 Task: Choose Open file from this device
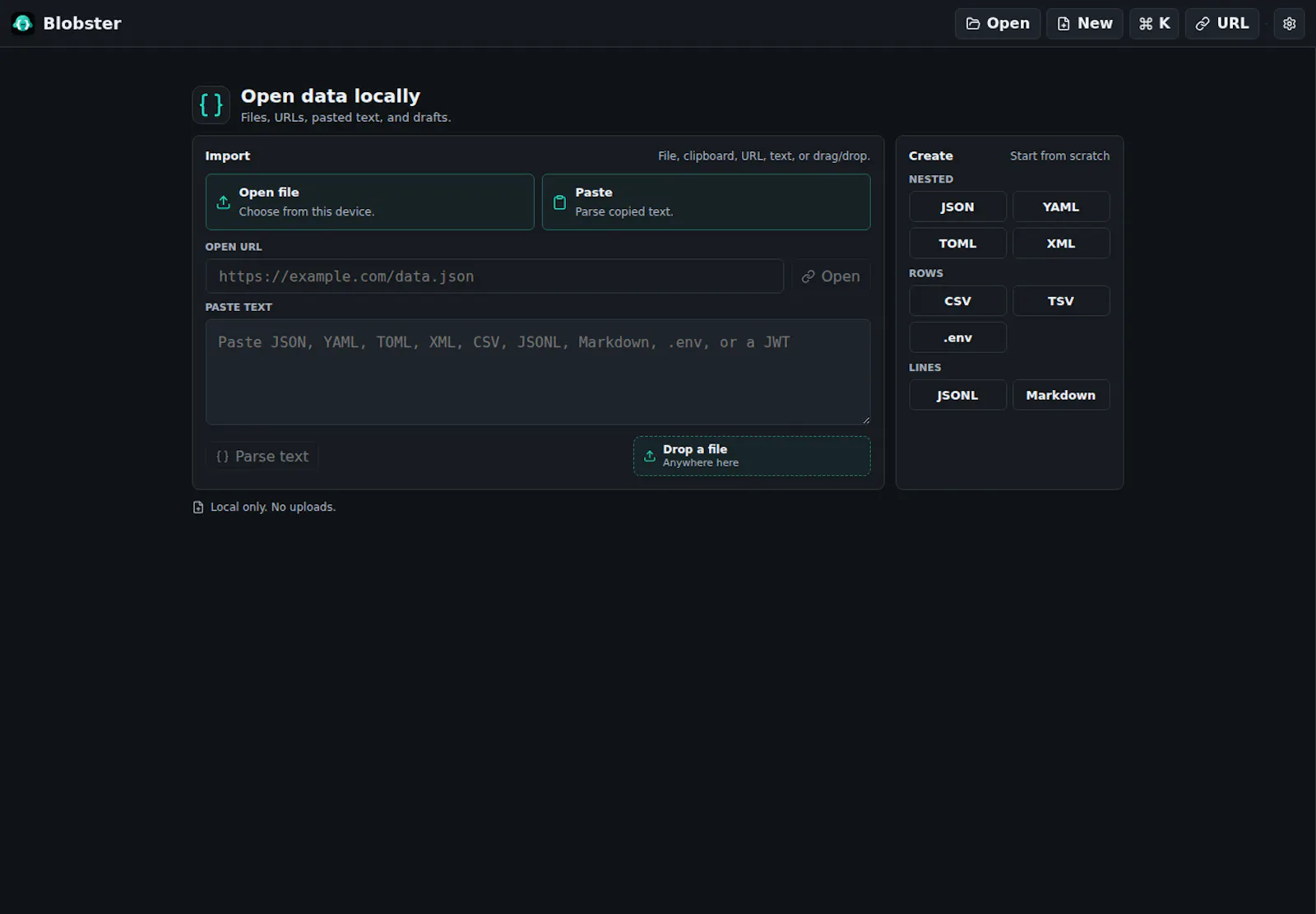pyautogui.click(x=370, y=202)
